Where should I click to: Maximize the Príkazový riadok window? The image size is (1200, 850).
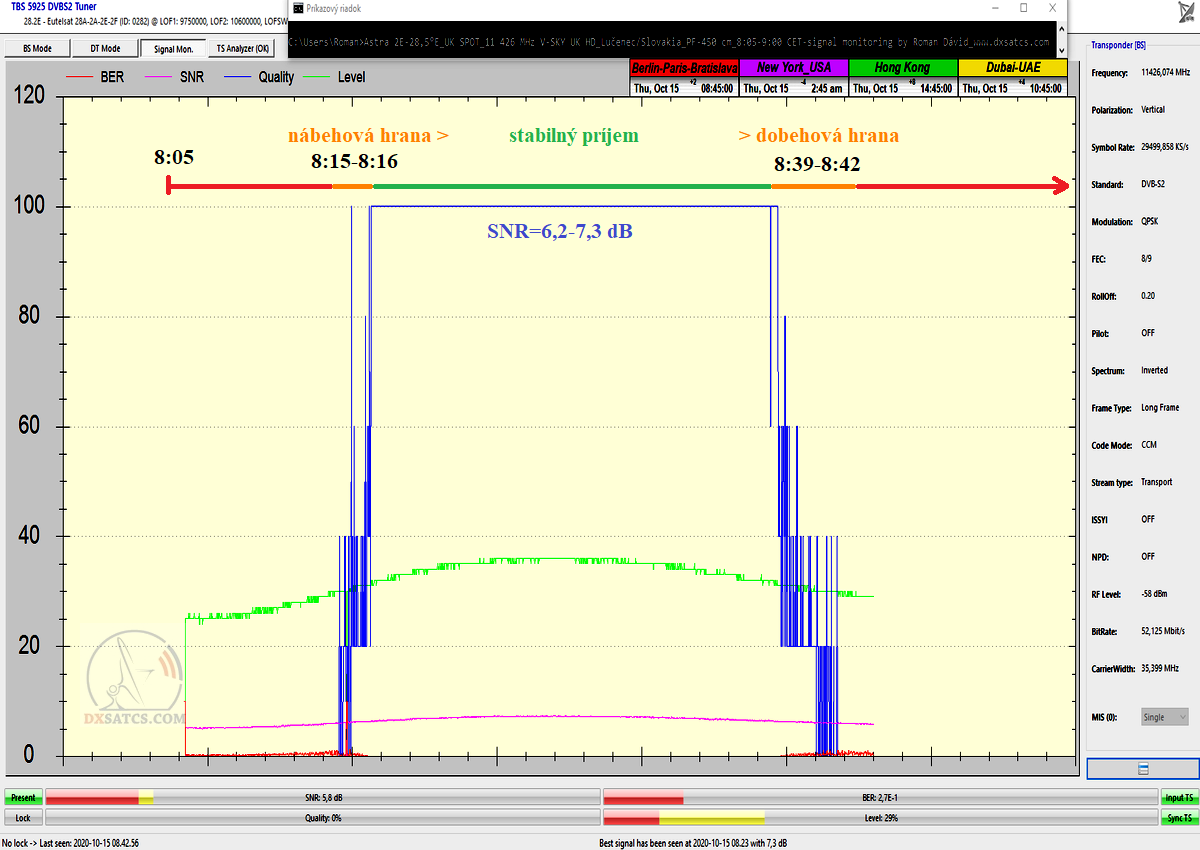click(1023, 8)
